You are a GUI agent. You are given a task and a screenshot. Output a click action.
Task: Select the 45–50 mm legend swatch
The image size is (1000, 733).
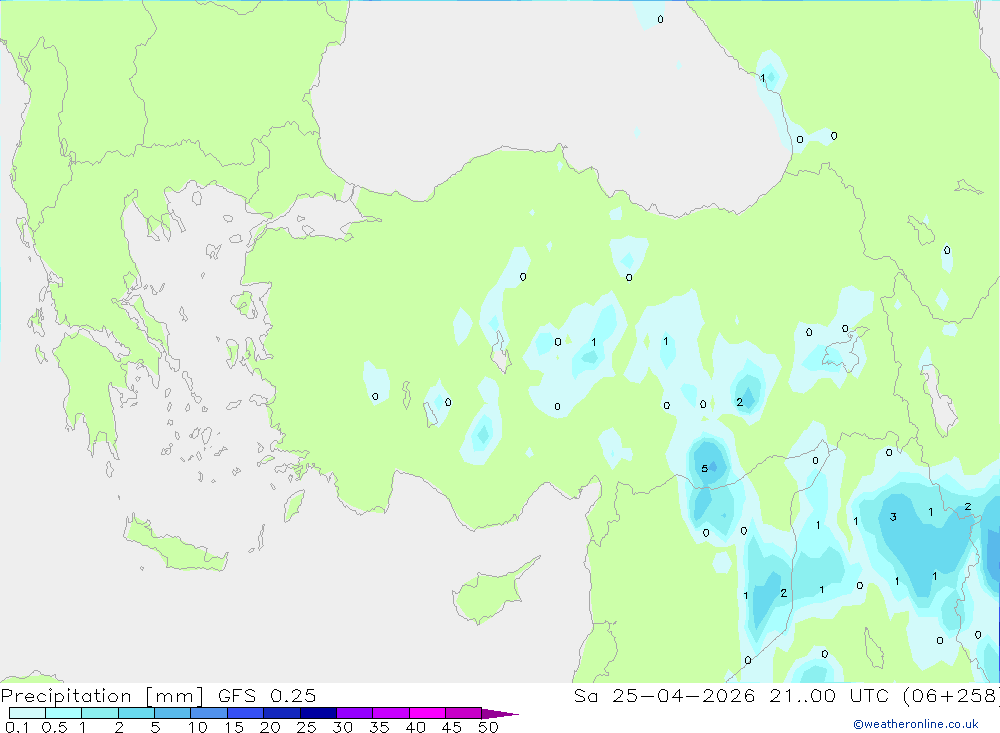point(463,713)
